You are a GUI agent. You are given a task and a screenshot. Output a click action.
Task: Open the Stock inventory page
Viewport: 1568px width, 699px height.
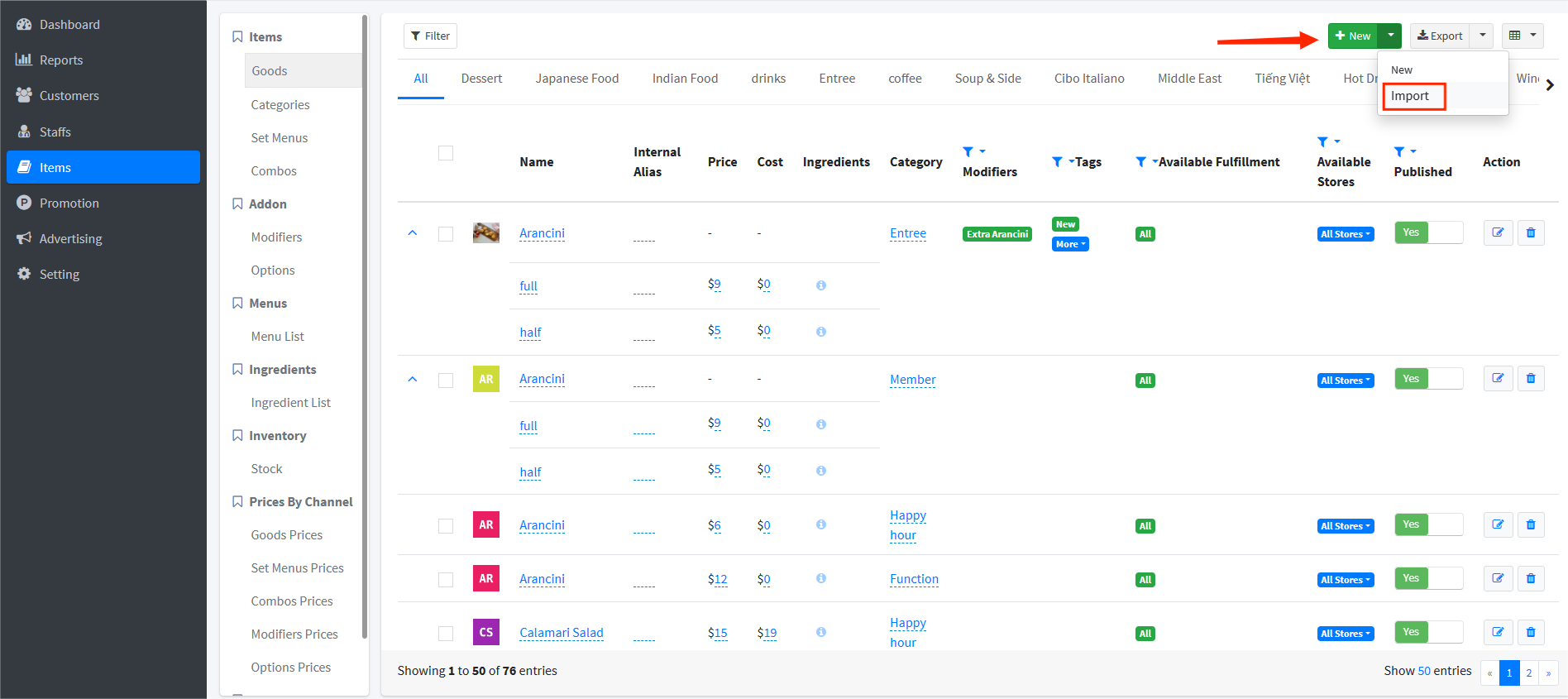tap(266, 469)
